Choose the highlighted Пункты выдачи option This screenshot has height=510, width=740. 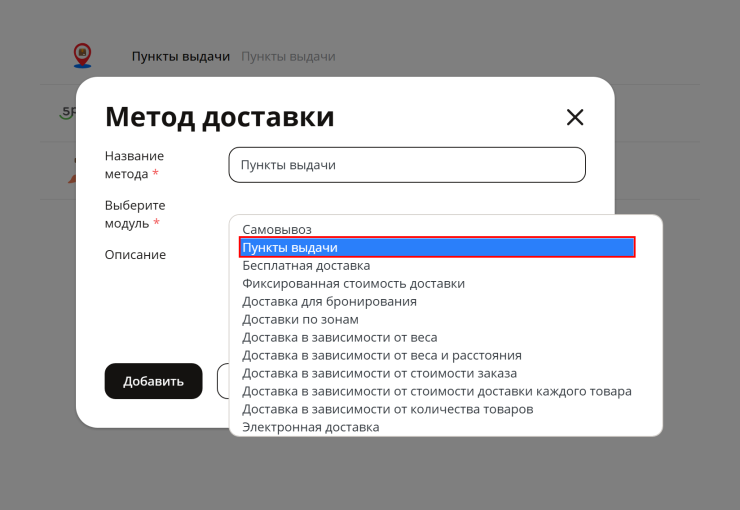coord(437,247)
